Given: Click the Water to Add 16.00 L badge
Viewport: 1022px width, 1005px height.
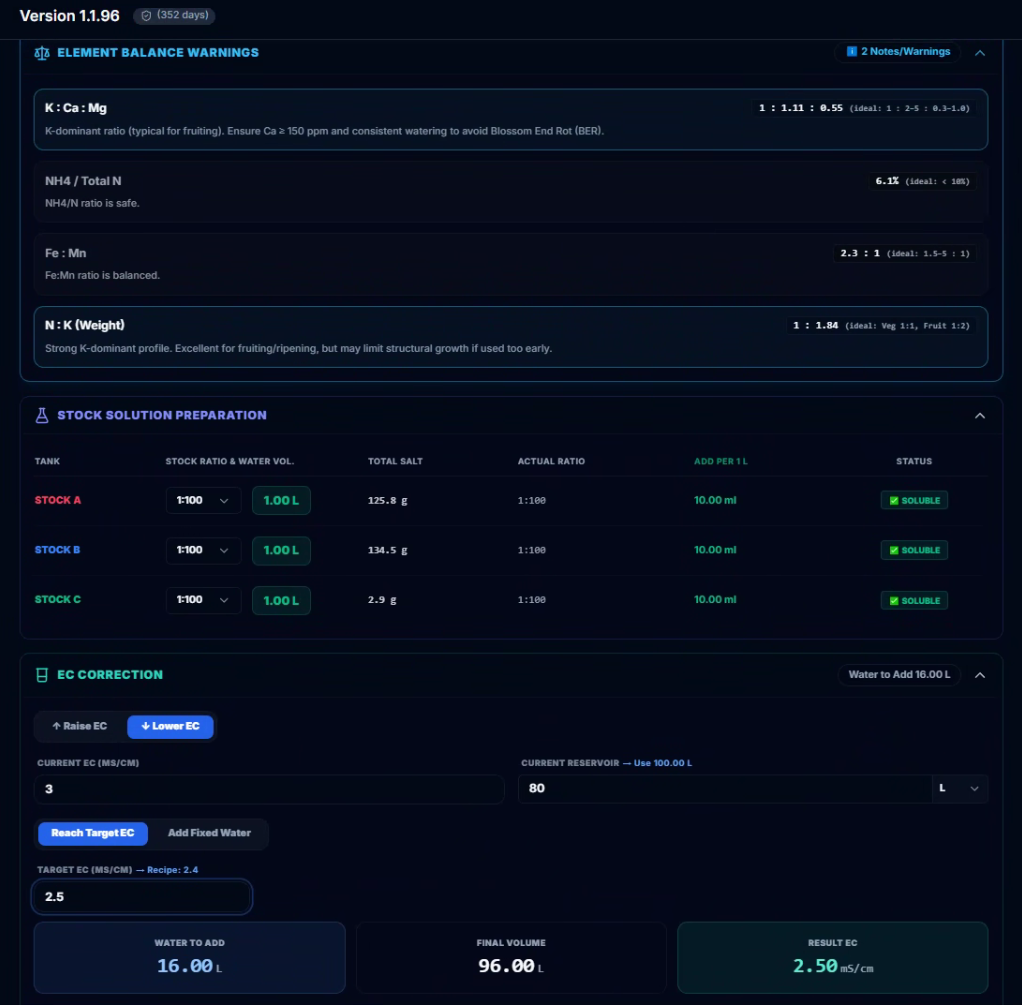Looking at the screenshot, I should click(899, 675).
